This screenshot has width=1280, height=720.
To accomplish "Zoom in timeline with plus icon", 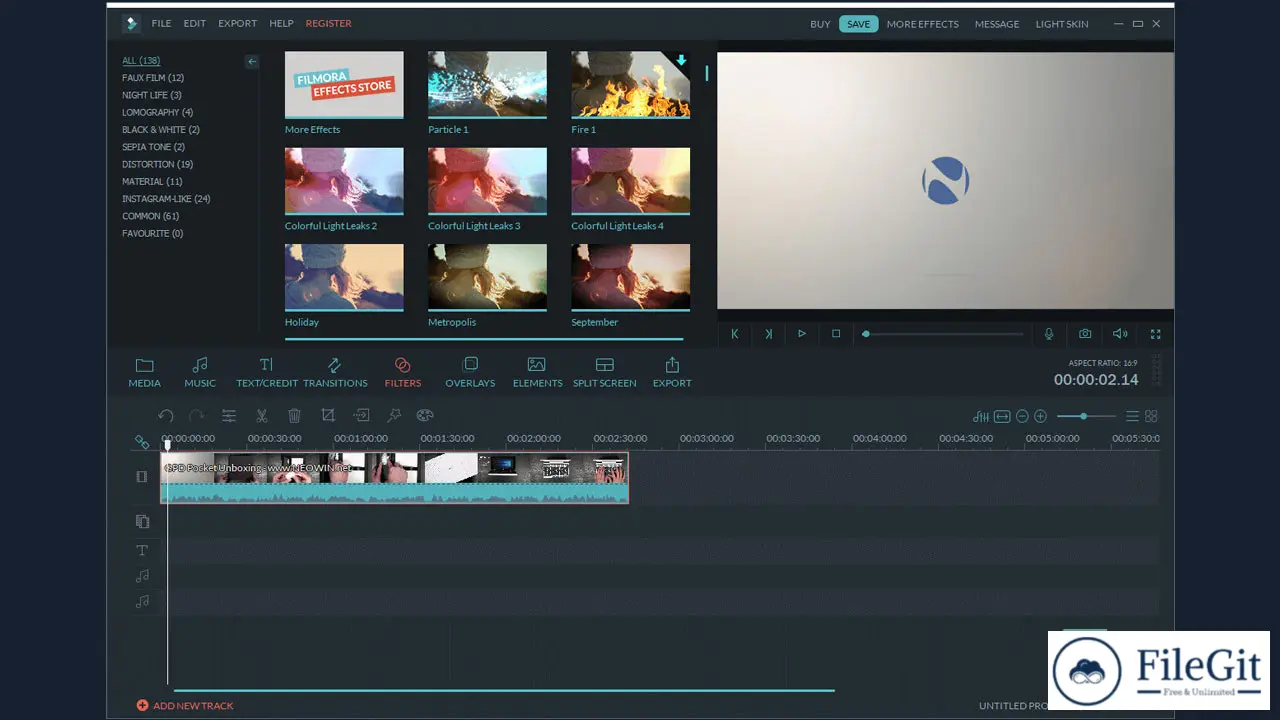I will (1040, 416).
